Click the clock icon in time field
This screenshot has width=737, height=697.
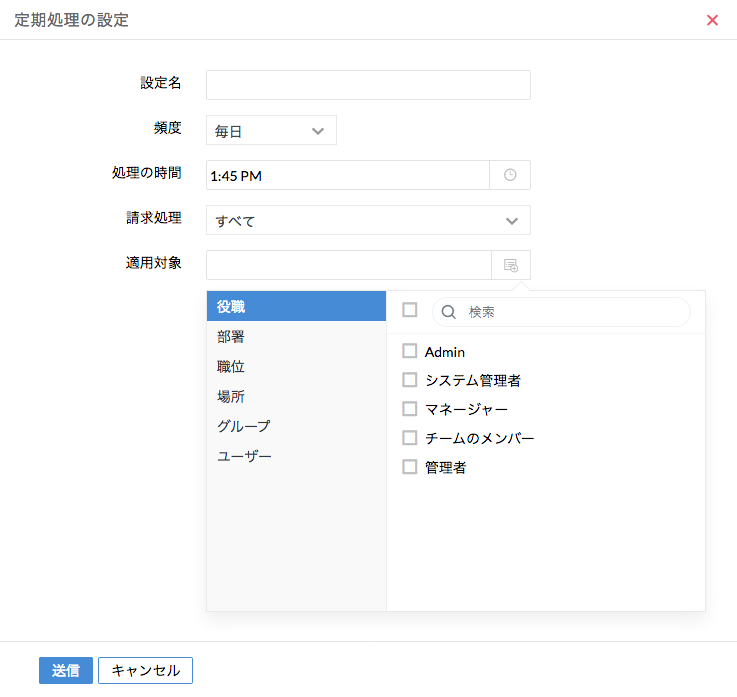point(510,175)
